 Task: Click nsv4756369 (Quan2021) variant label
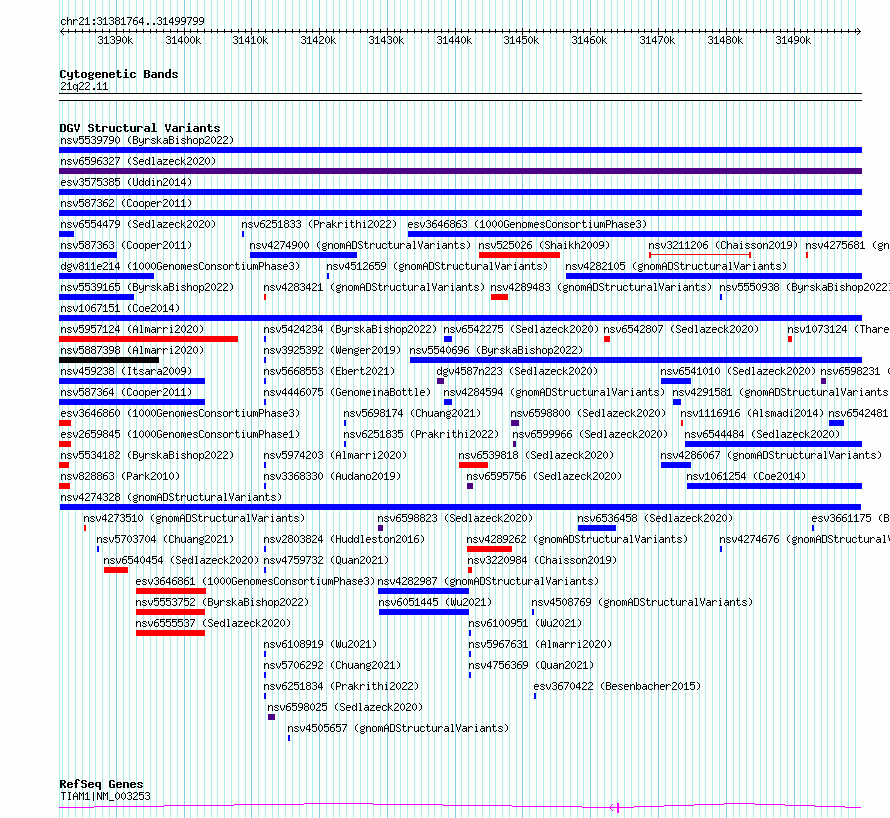tap(531, 665)
